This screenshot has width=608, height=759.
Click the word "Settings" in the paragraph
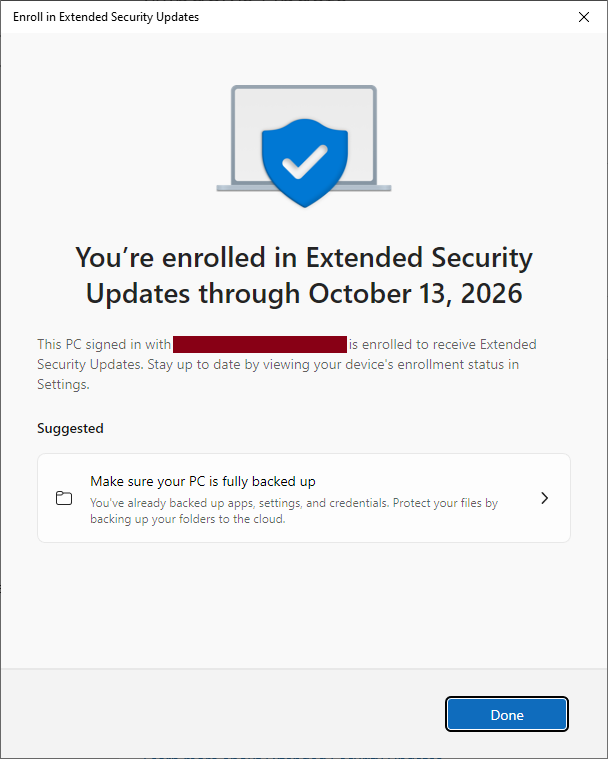tap(61, 384)
